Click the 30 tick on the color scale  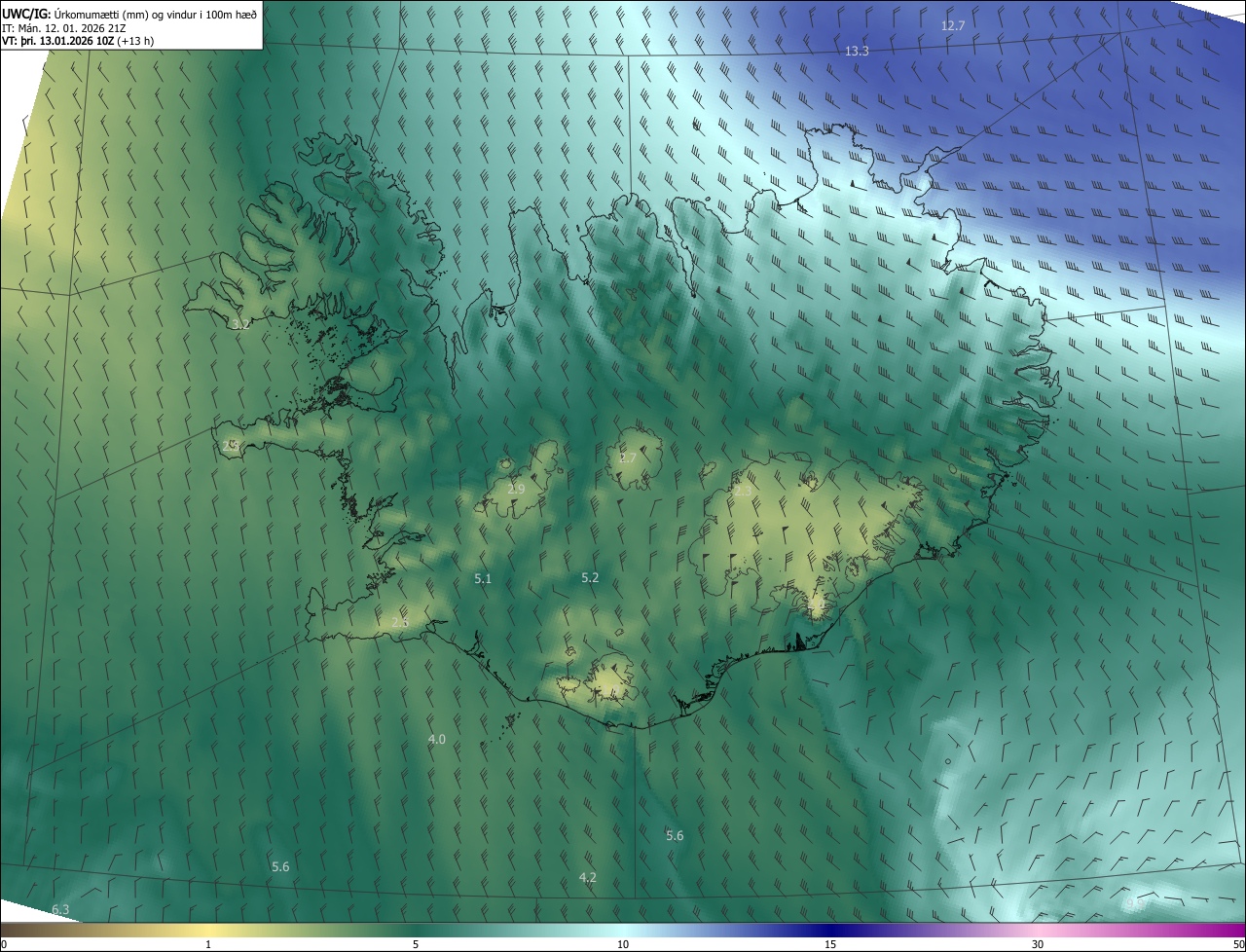(1038, 944)
